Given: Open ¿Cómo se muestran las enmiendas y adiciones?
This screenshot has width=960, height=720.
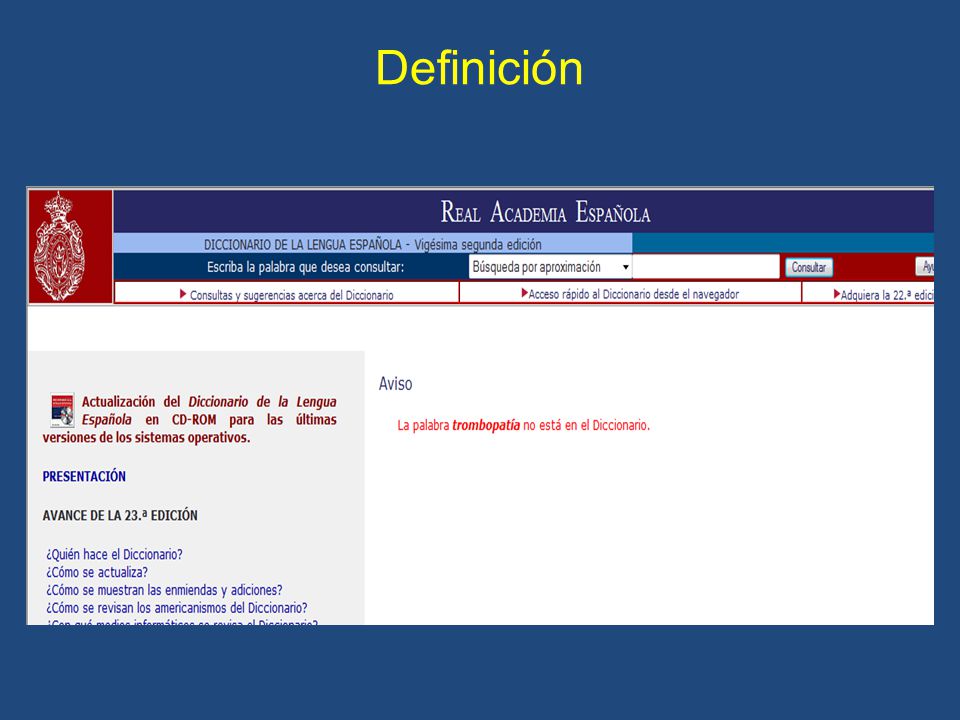Looking at the screenshot, I should [164, 590].
